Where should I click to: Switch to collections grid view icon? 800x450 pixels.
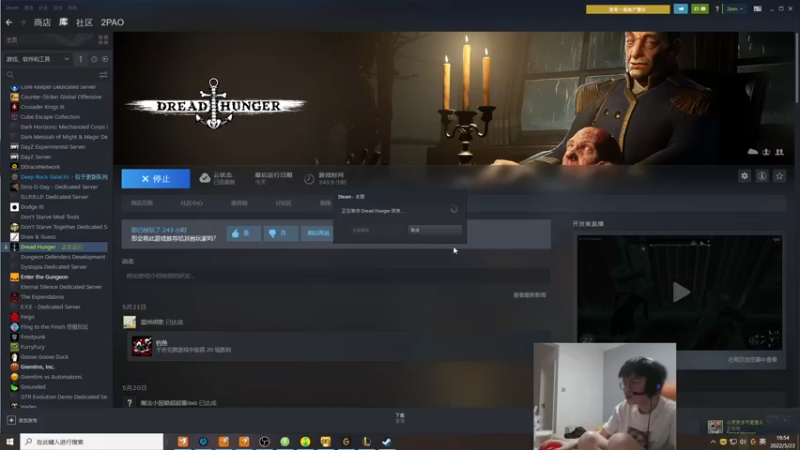point(103,40)
